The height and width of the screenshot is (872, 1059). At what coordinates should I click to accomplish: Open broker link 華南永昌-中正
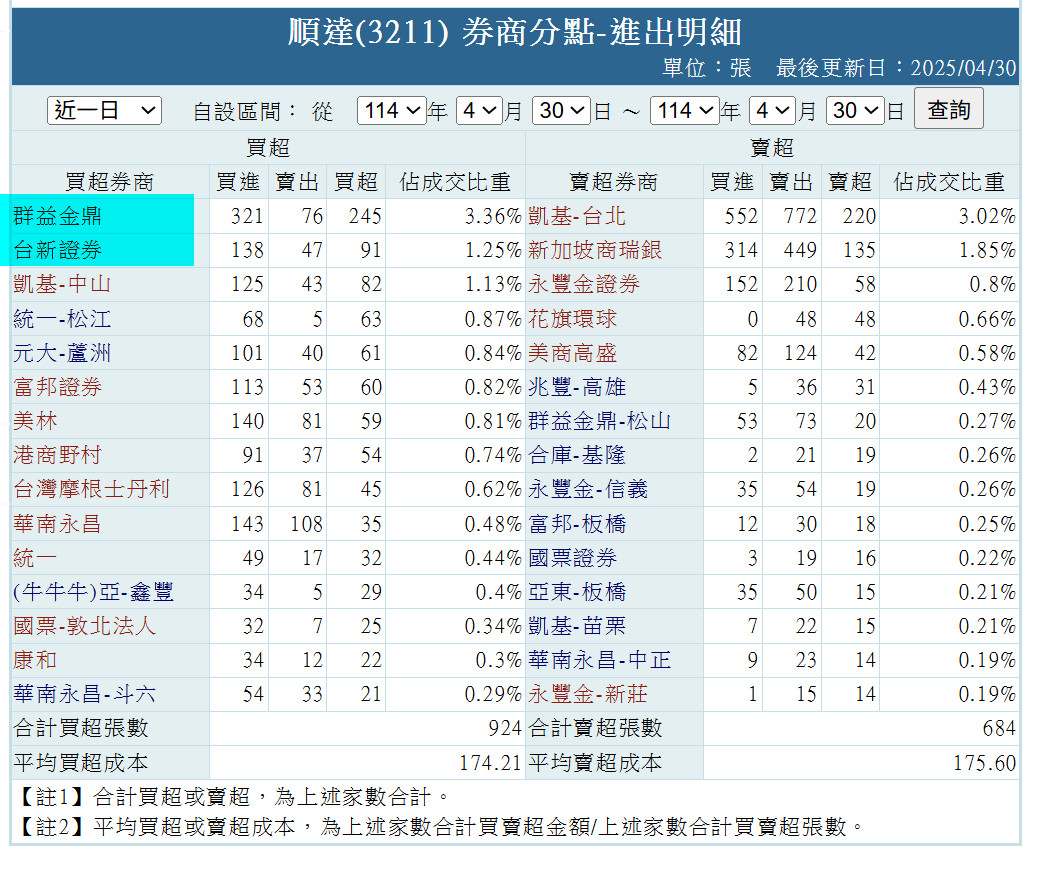click(600, 660)
